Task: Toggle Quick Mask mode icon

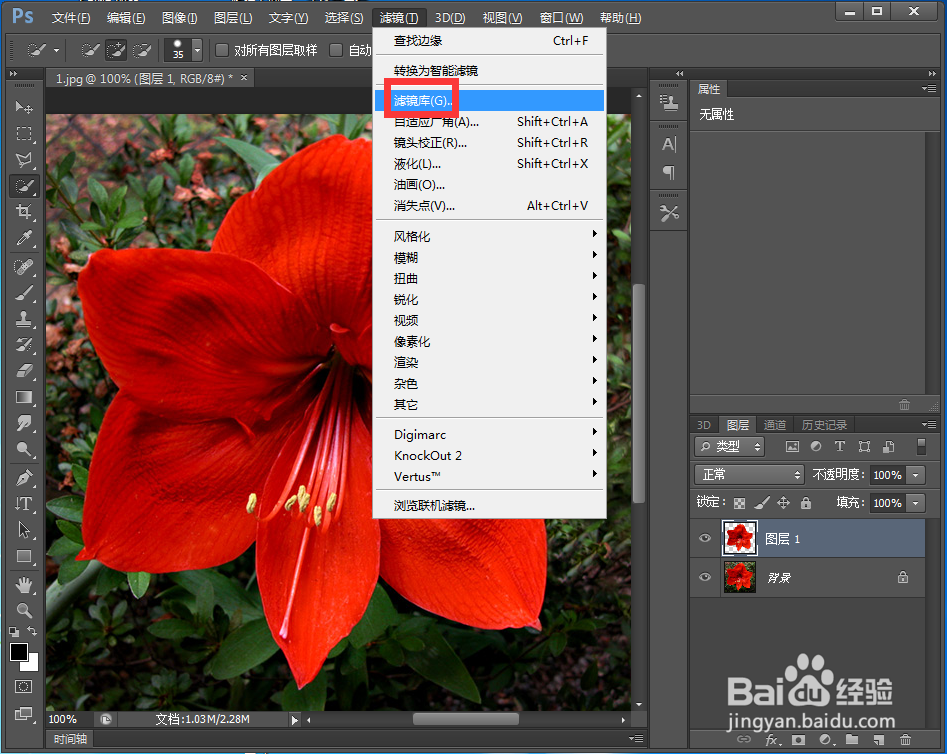Action: pyautogui.click(x=24, y=686)
